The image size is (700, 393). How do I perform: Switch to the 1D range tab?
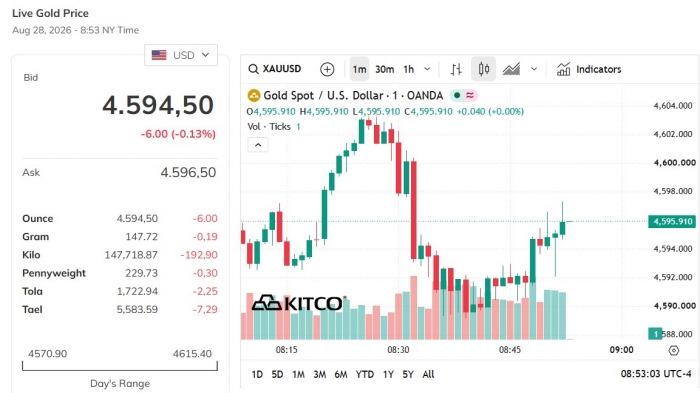(257, 374)
